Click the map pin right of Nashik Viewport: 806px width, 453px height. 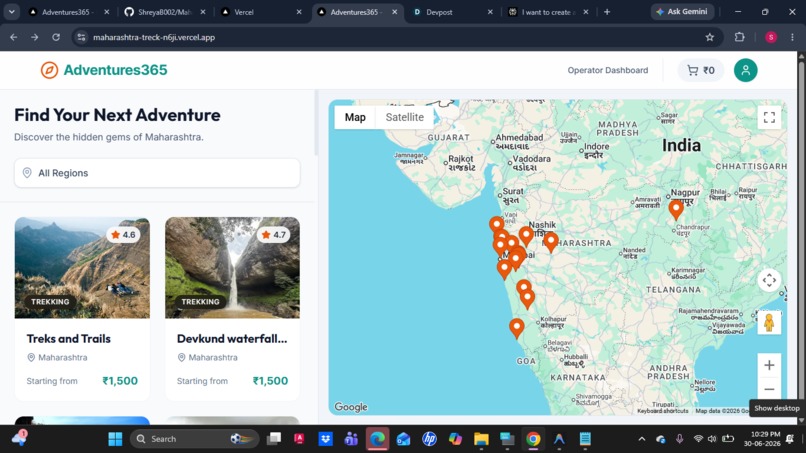[551, 242]
